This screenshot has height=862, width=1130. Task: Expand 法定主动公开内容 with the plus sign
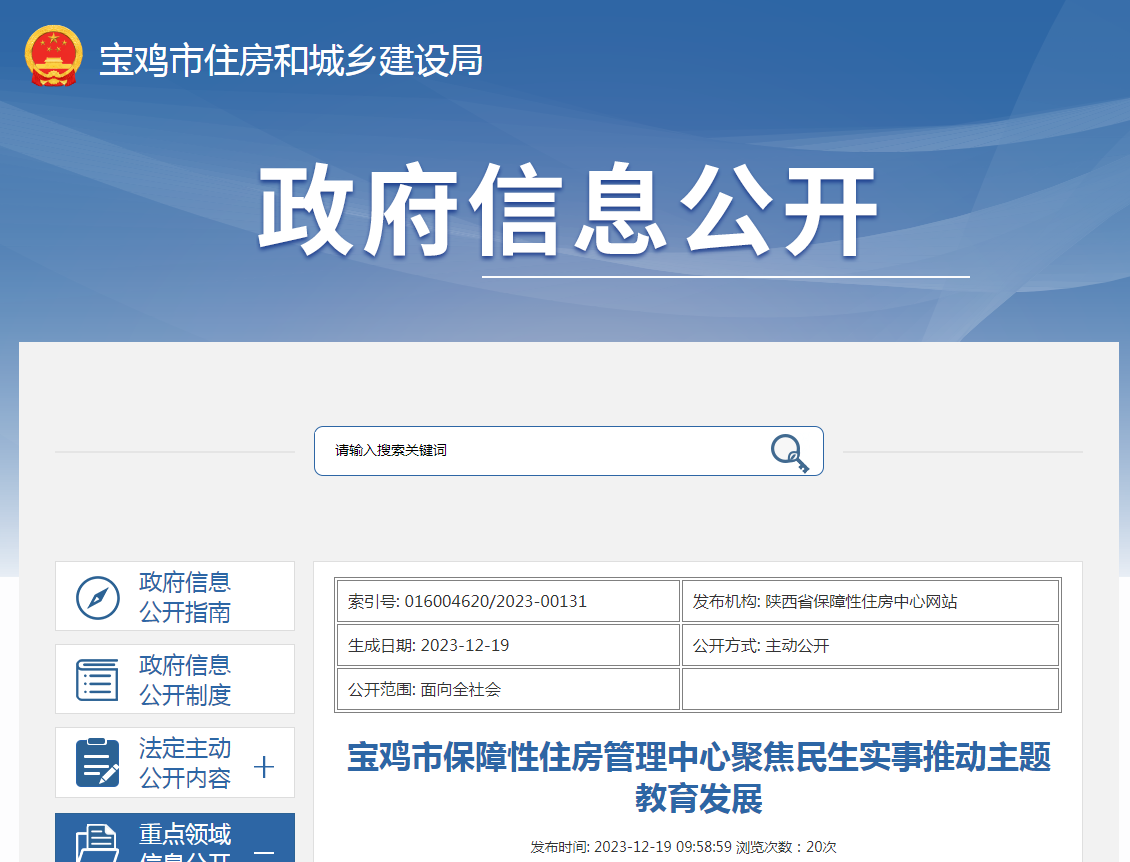[x=264, y=767]
